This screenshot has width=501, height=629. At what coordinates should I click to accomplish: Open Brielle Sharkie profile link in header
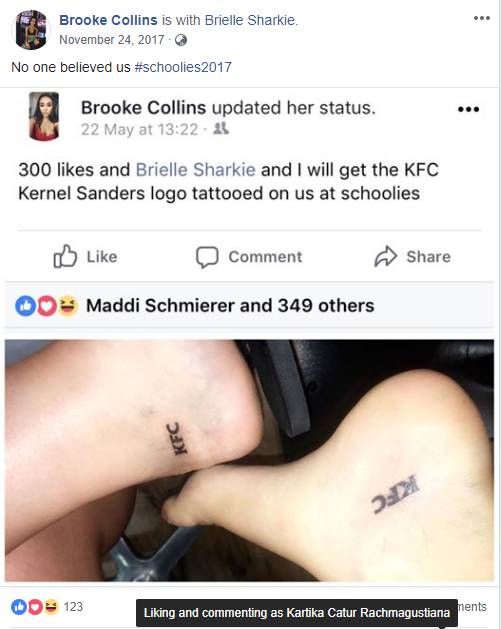click(250, 20)
